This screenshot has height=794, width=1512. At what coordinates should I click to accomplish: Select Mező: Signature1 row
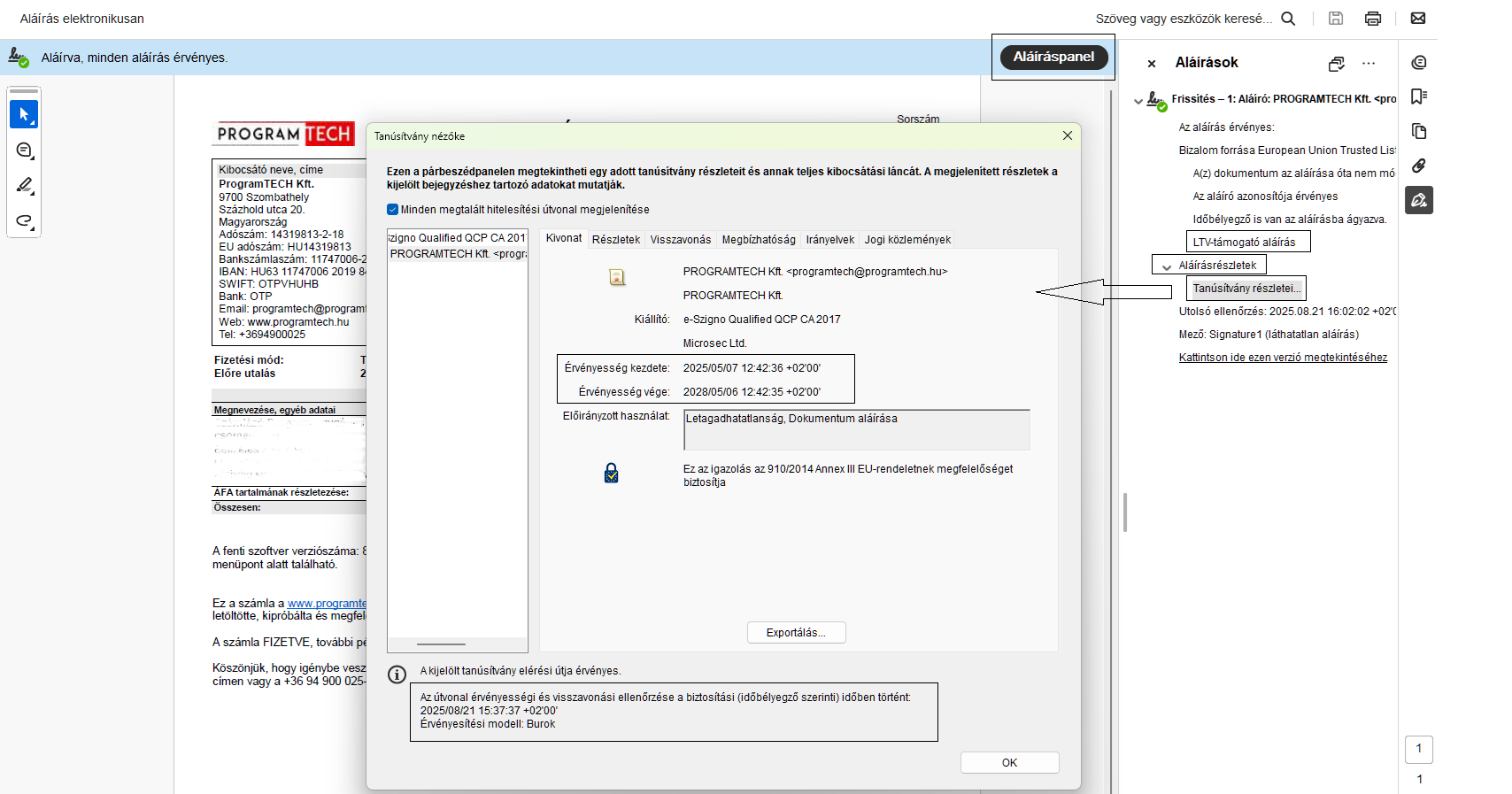[1269, 335]
